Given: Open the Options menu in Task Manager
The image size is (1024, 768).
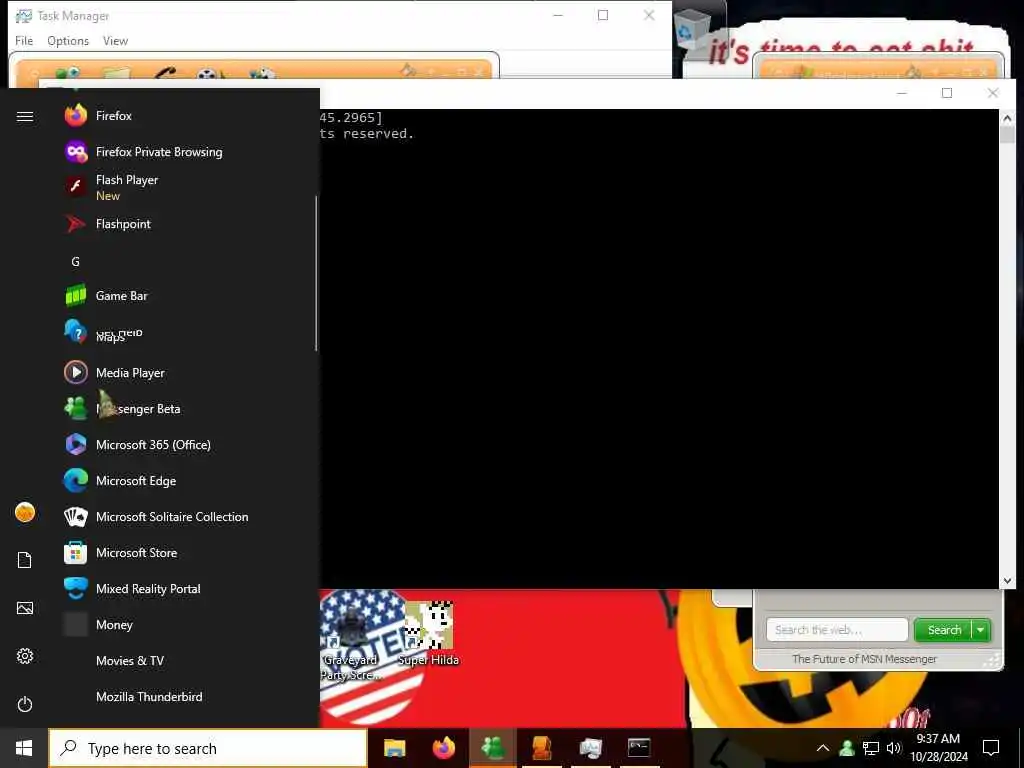Looking at the screenshot, I should pyautogui.click(x=68, y=40).
